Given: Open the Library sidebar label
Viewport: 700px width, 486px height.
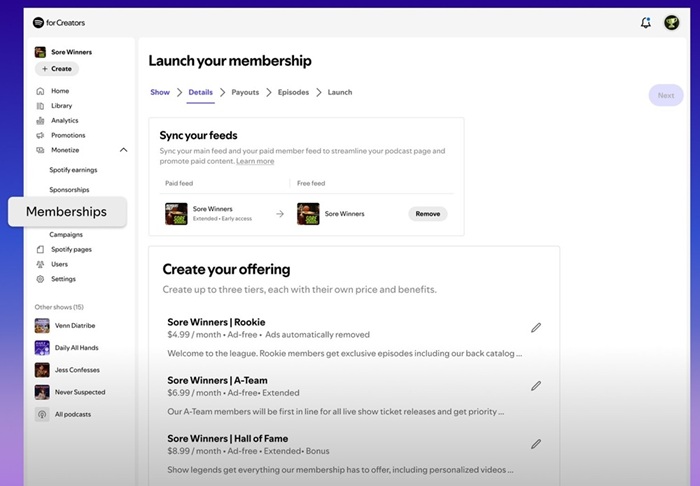Looking at the screenshot, I should (62, 106).
